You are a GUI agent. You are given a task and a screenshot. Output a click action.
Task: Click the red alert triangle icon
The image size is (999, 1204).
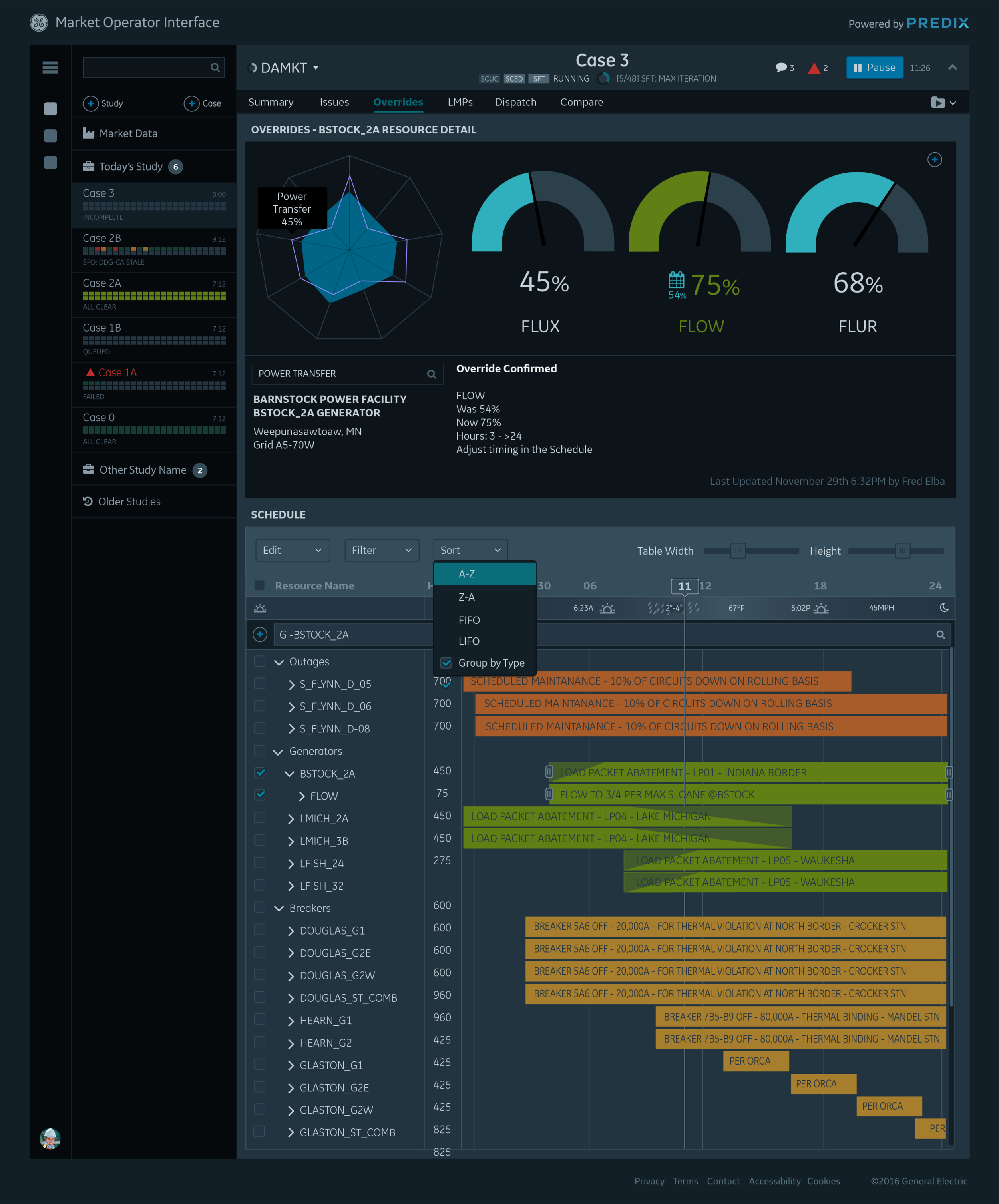click(814, 68)
